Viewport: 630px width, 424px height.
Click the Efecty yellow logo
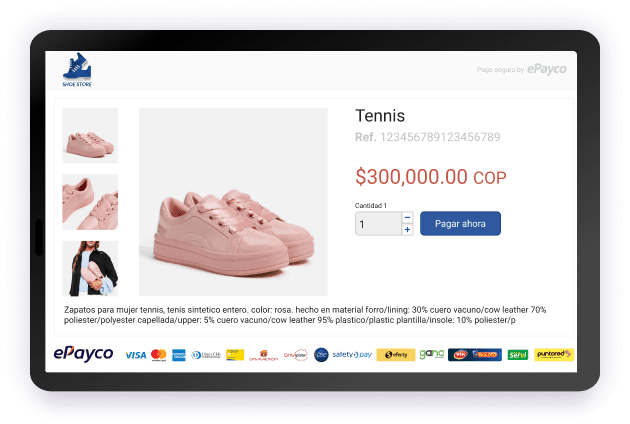396,354
